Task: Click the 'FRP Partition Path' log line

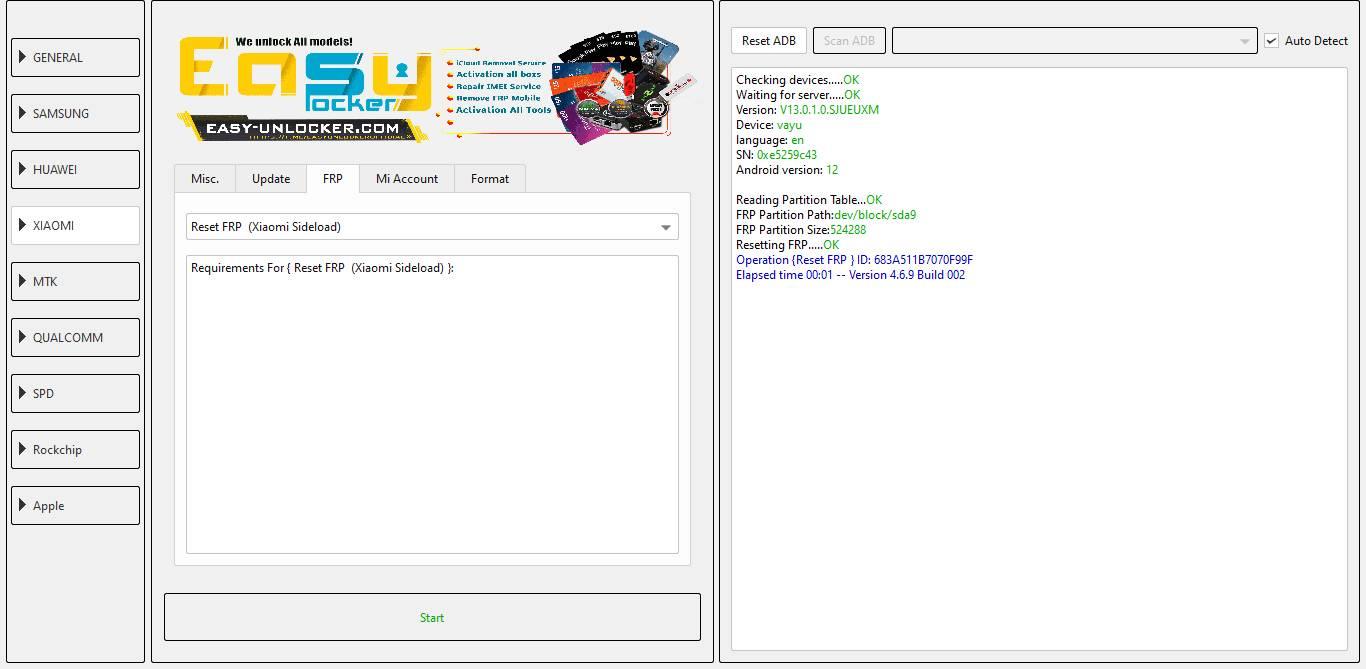Action: point(826,215)
